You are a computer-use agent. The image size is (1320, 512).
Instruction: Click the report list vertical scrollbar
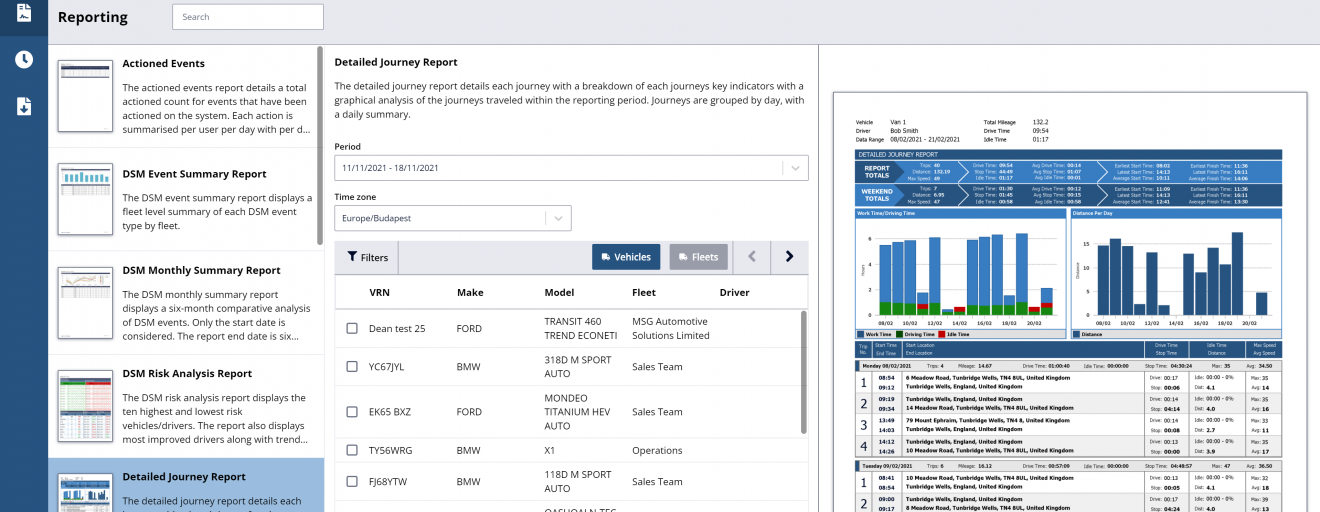[x=320, y=145]
